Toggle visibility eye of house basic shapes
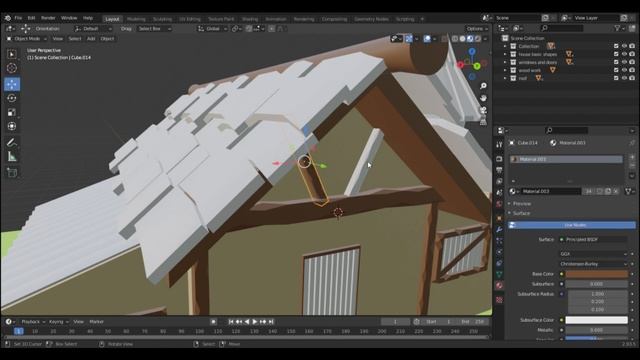Viewport: 640px width, 360px height. coord(624,54)
